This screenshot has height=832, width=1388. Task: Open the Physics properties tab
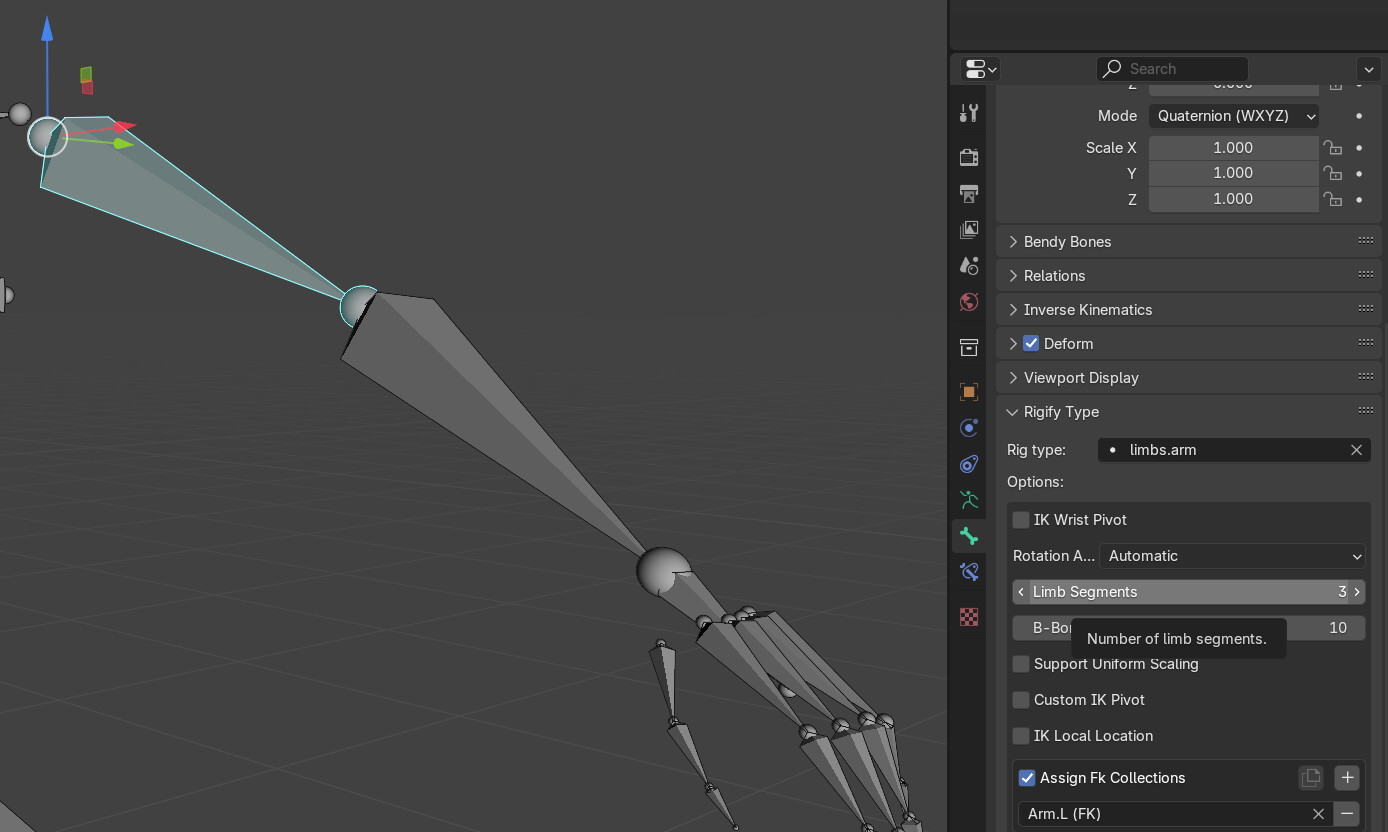coord(968,427)
